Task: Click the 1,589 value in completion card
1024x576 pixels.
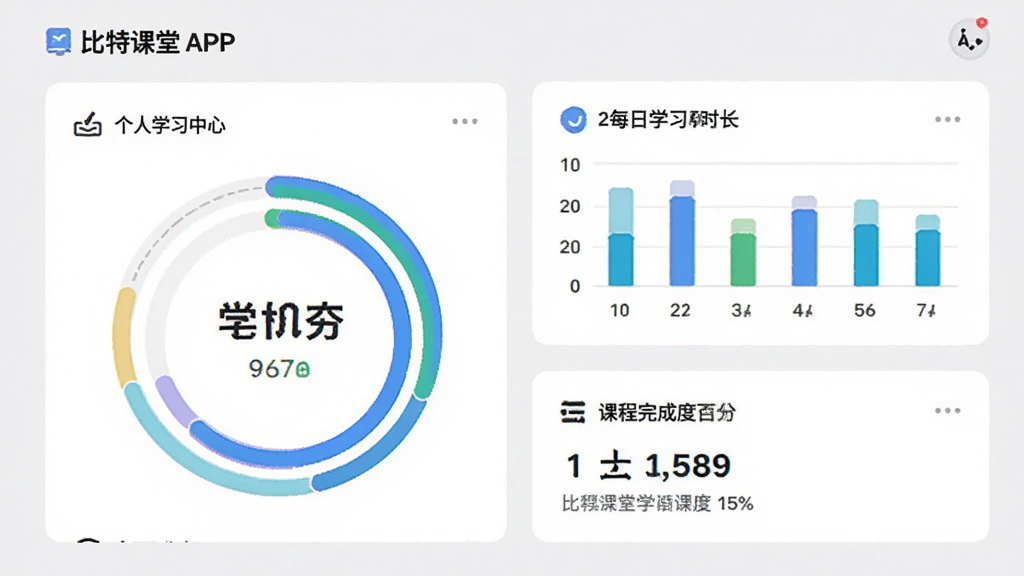Action: [x=687, y=466]
